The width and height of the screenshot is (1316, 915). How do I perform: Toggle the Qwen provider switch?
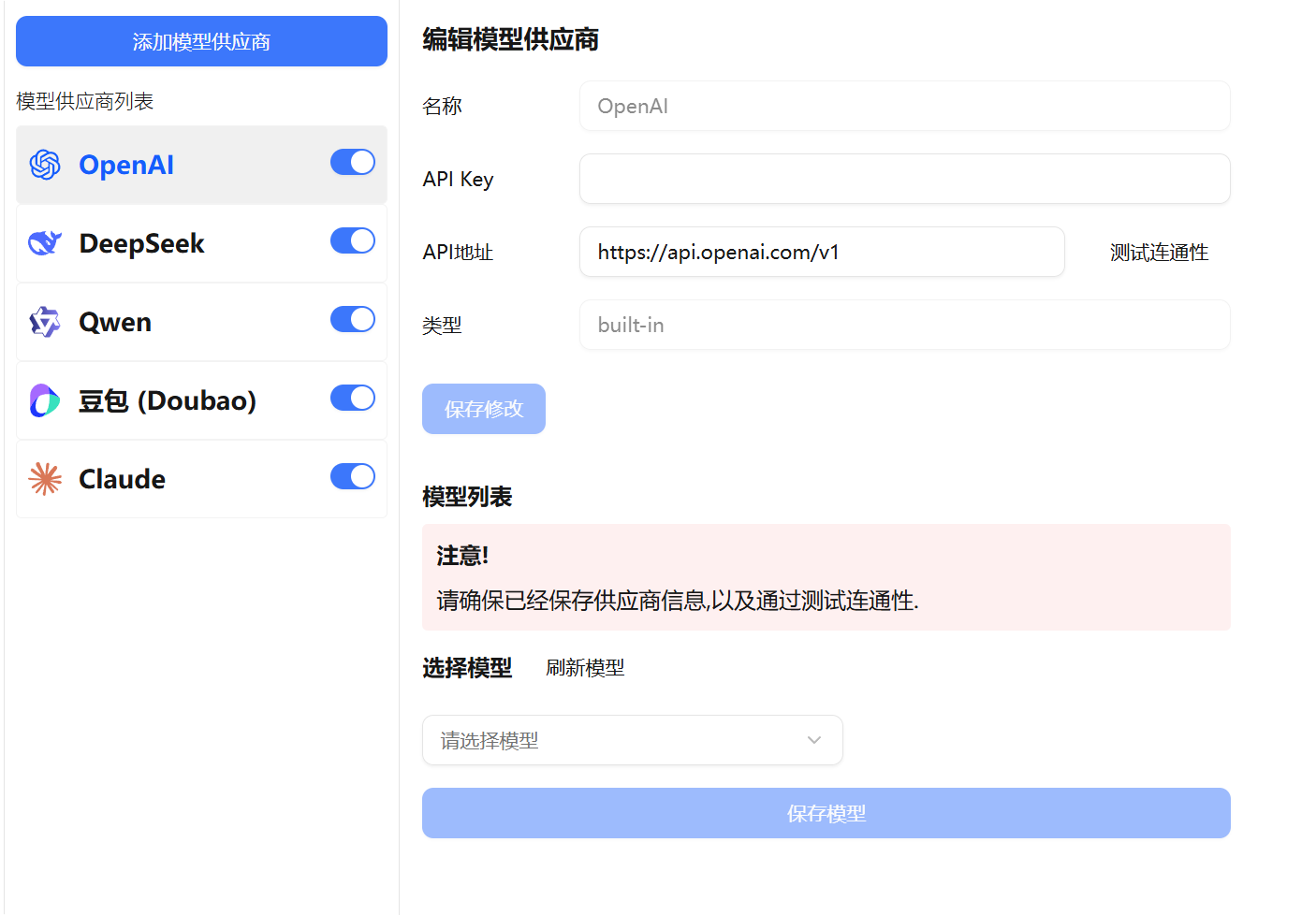pos(352,320)
